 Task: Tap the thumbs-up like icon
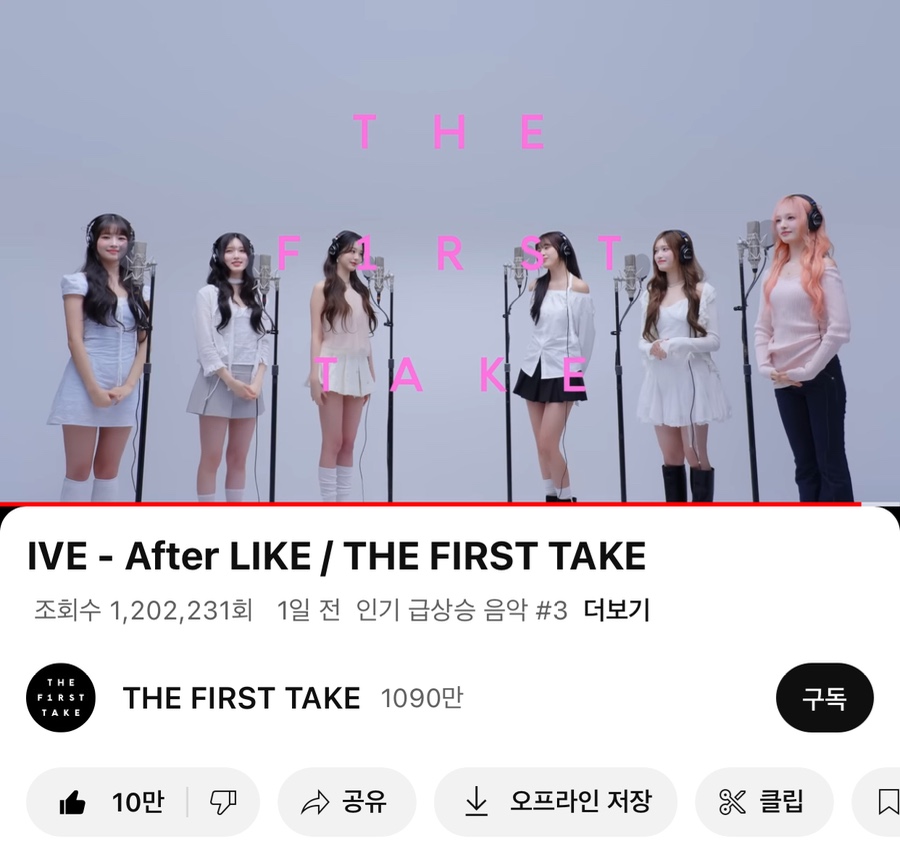72,802
